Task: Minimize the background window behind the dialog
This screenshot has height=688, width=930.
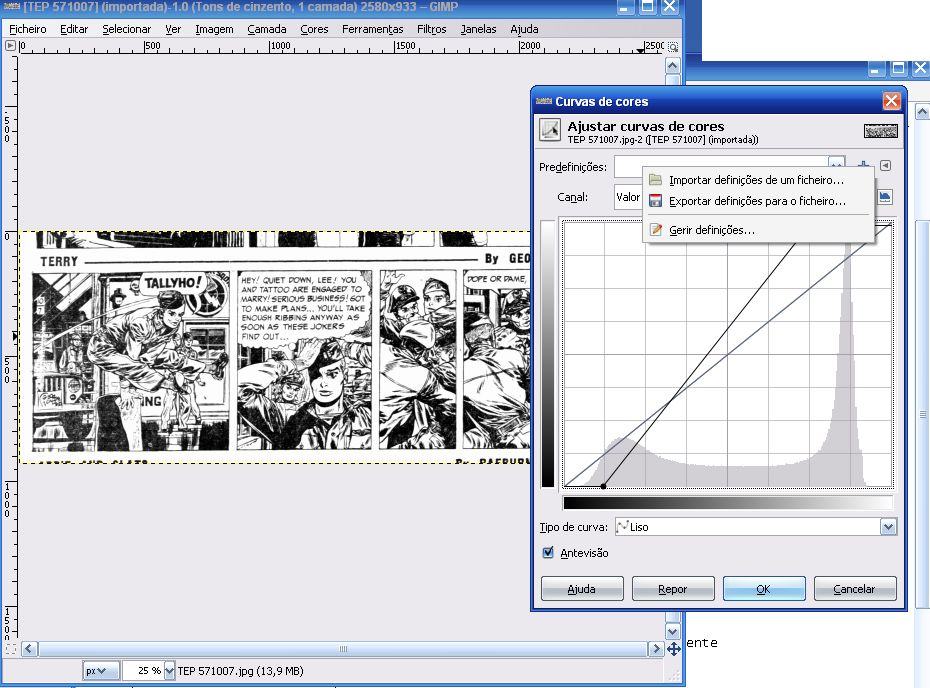Action: click(x=877, y=68)
